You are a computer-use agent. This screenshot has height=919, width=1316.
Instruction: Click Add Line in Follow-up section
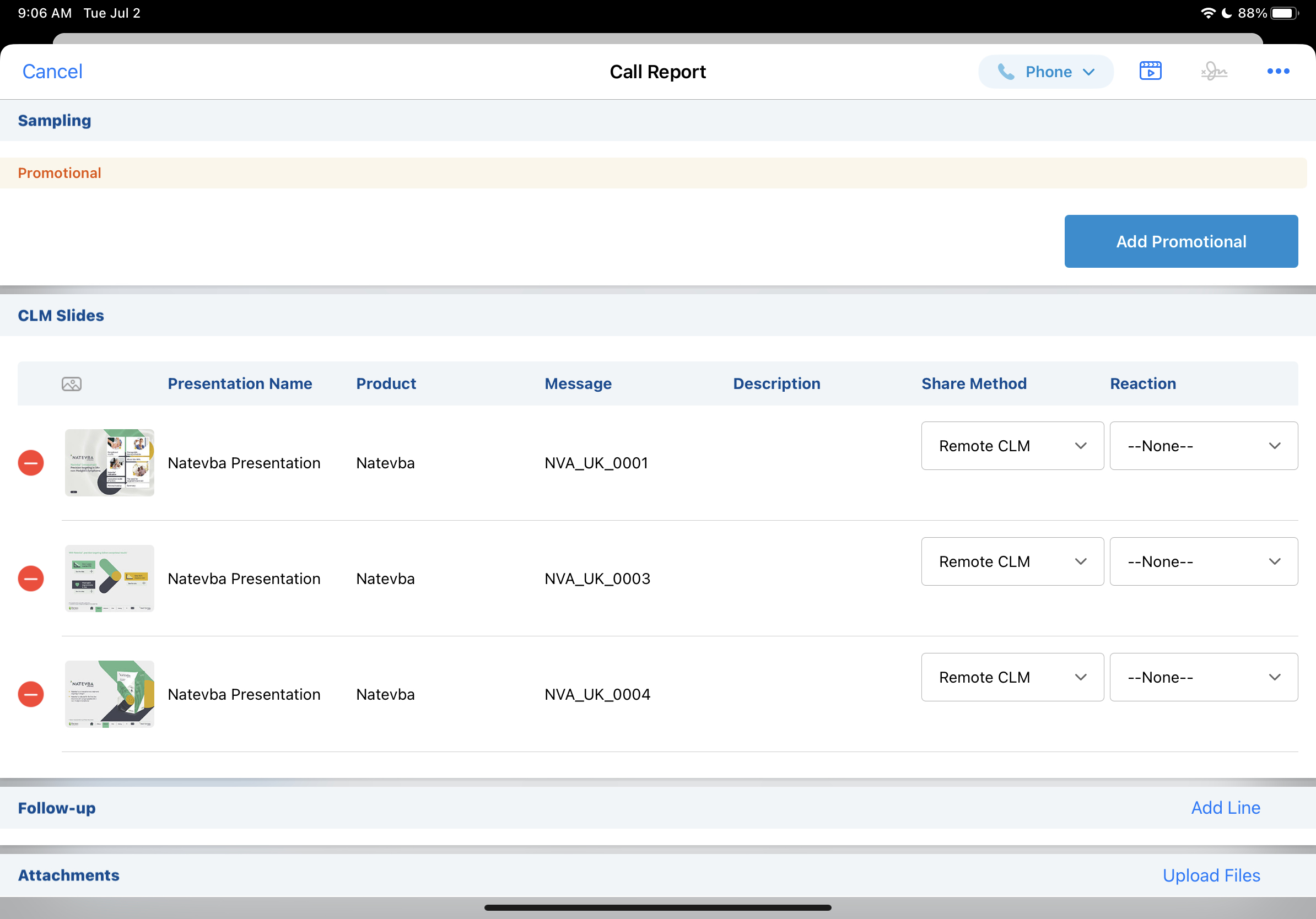tap(1225, 808)
